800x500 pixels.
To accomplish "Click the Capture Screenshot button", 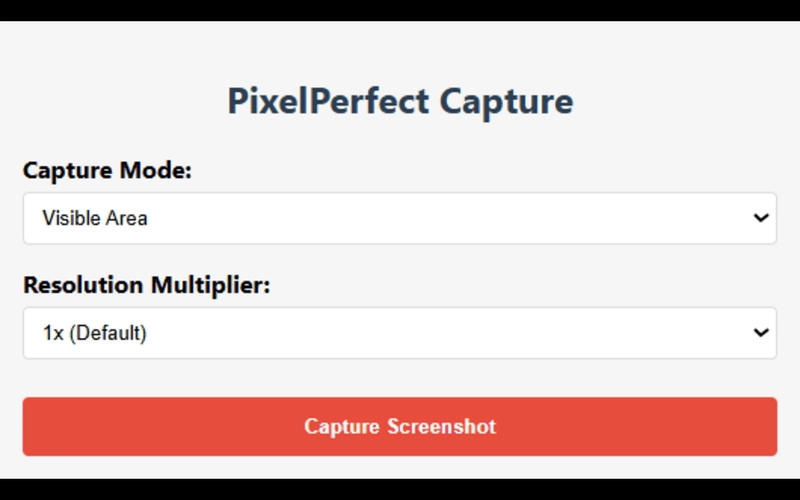I will (x=400, y=426).
